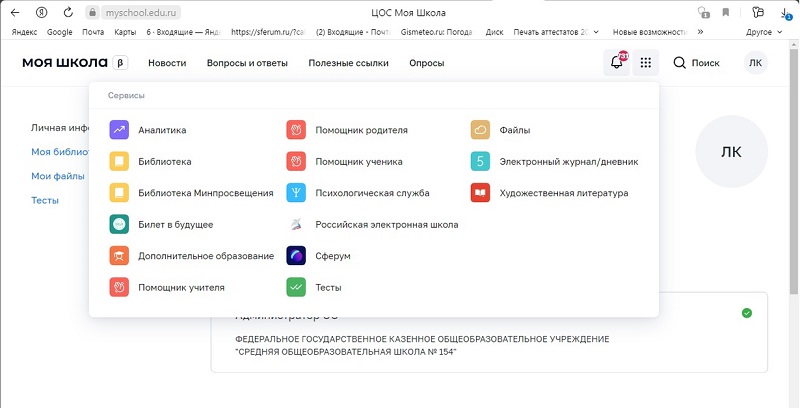Click the Сферум service label
Image resolution: width=800 pixels, height=408 pixels.
[x=333, y=256]
